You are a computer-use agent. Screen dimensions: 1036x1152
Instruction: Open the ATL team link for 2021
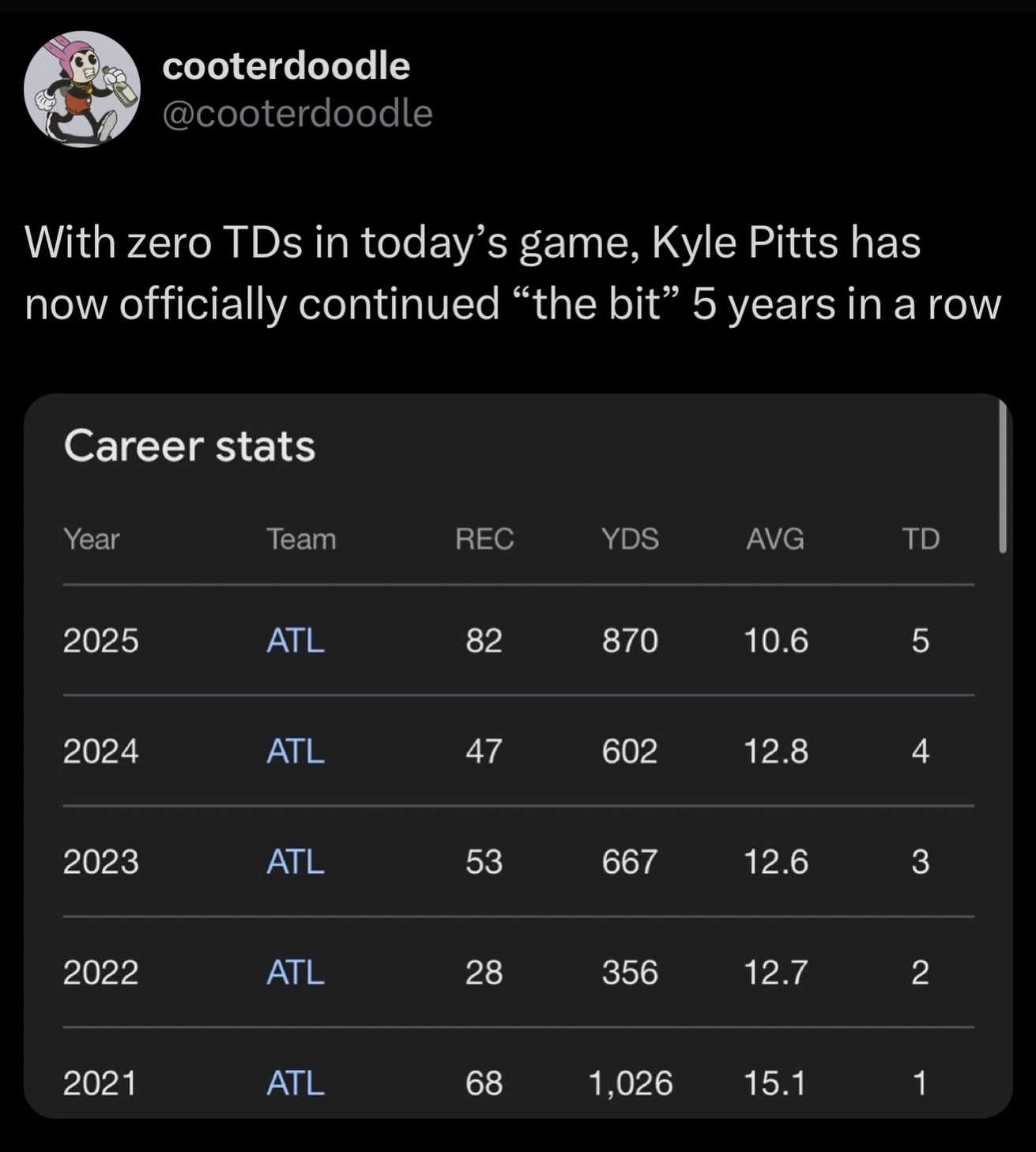pos(296,1082)
